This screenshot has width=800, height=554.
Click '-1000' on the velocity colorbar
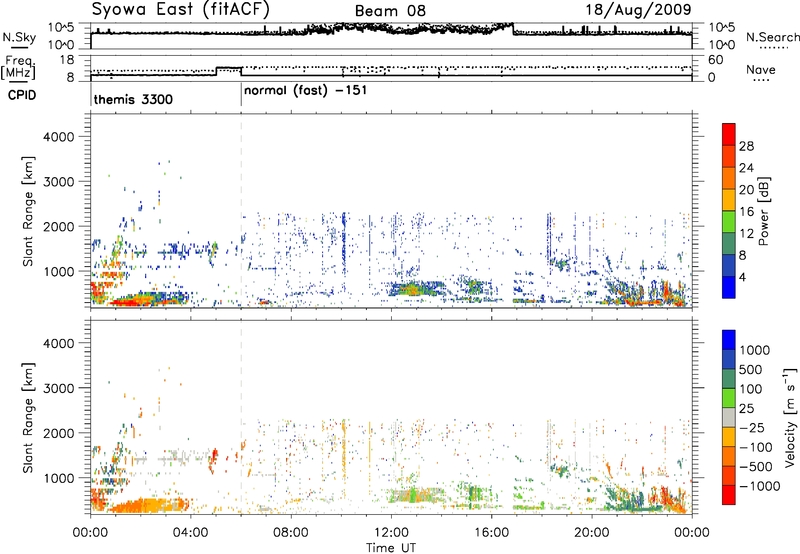(759, 486)
